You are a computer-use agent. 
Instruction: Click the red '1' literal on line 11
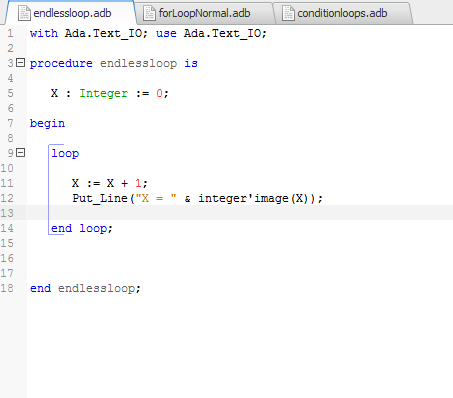[138, 183]
